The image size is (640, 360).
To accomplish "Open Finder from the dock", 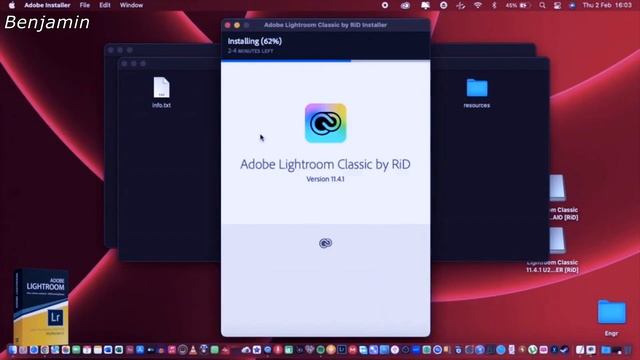I will [x=12, y=350].
